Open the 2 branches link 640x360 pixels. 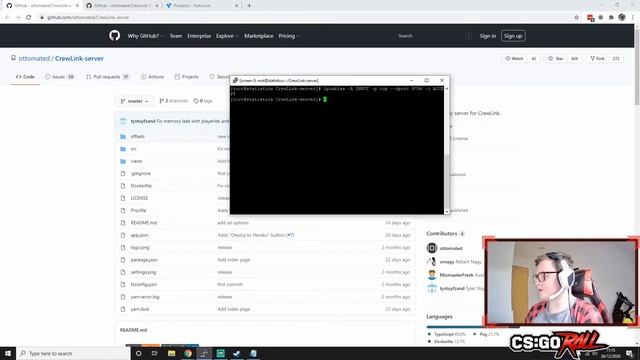173,101
